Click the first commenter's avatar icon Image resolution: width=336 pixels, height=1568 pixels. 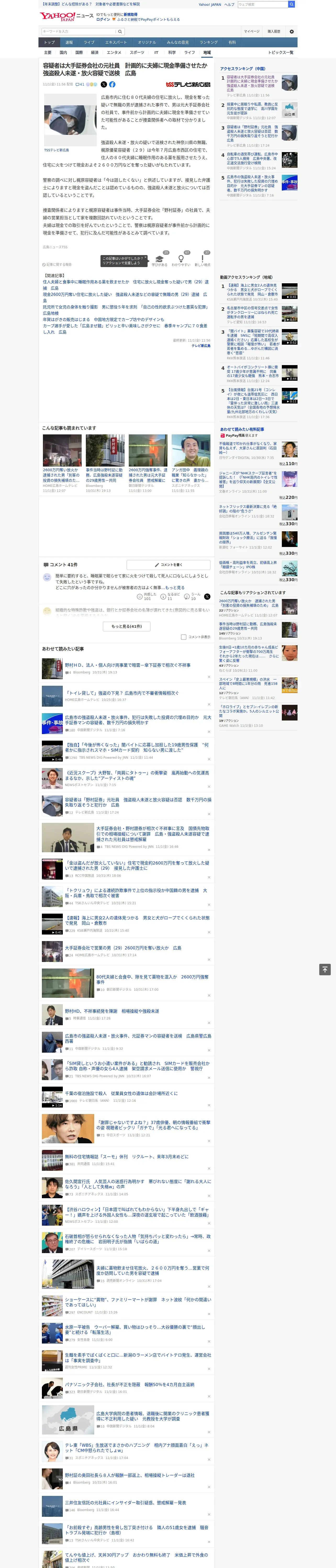[x=47, y=577]
